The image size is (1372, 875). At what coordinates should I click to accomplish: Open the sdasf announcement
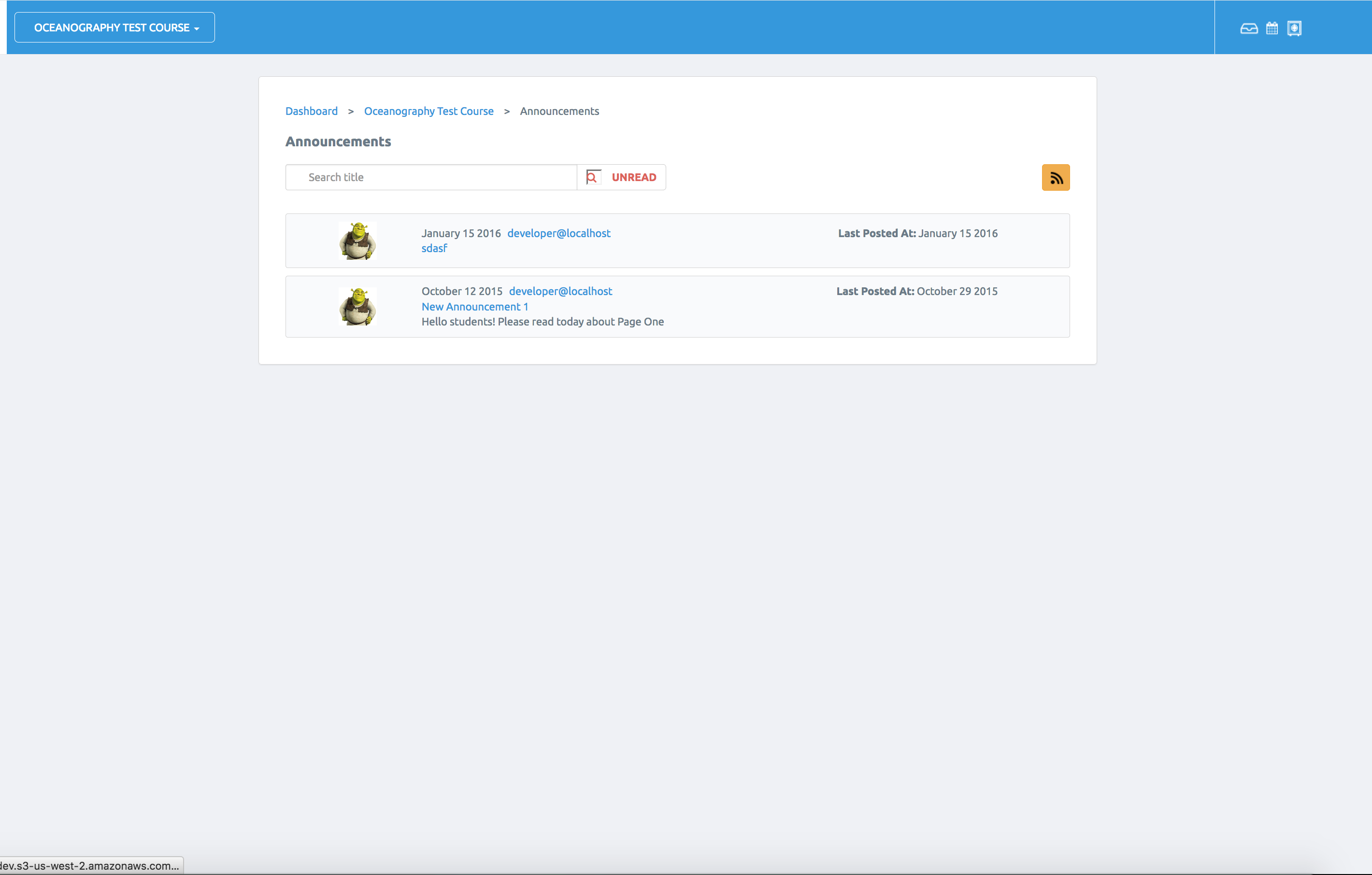coord(434,248)
